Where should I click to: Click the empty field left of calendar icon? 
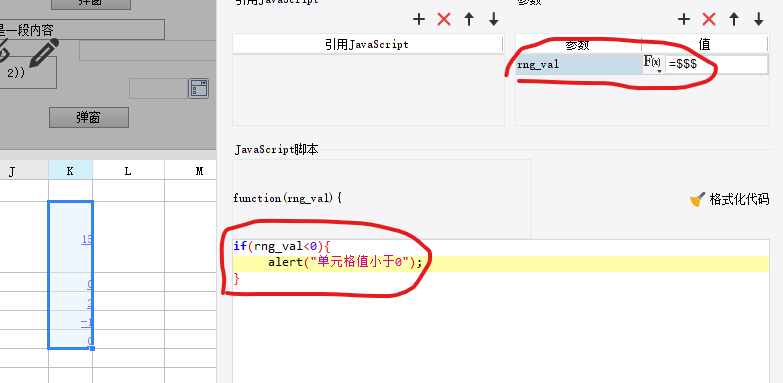coord(158,88)
